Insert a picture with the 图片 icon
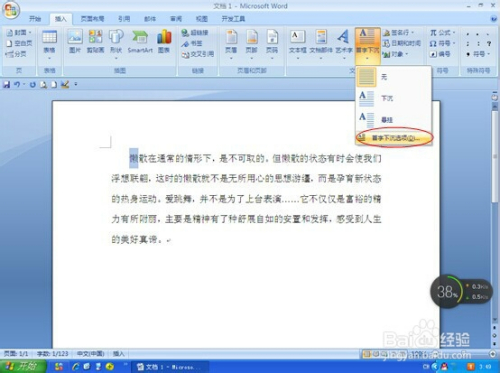 pos(75,41)
